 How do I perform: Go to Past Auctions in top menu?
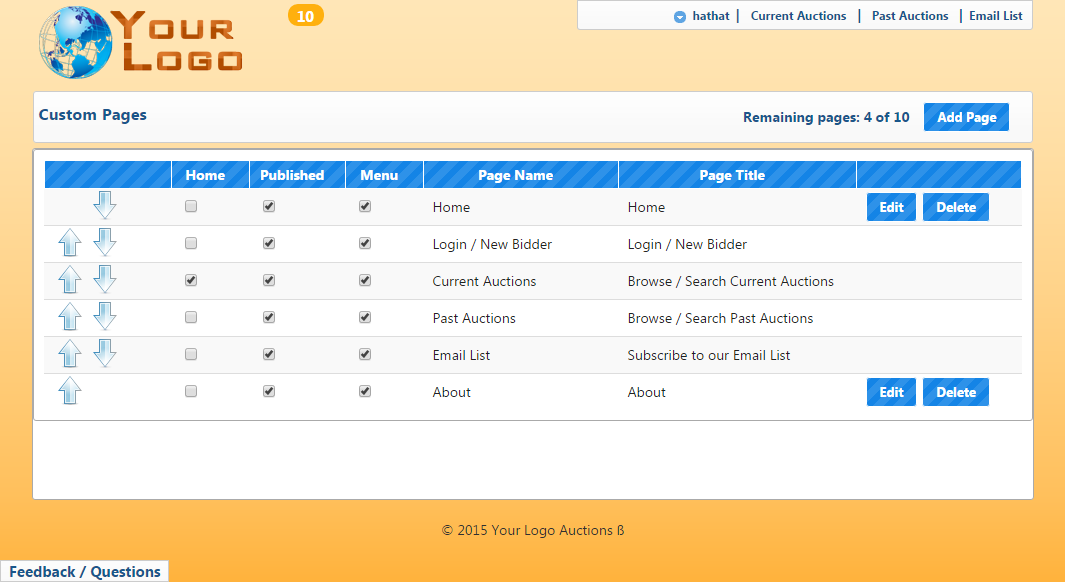click(909, 16)
